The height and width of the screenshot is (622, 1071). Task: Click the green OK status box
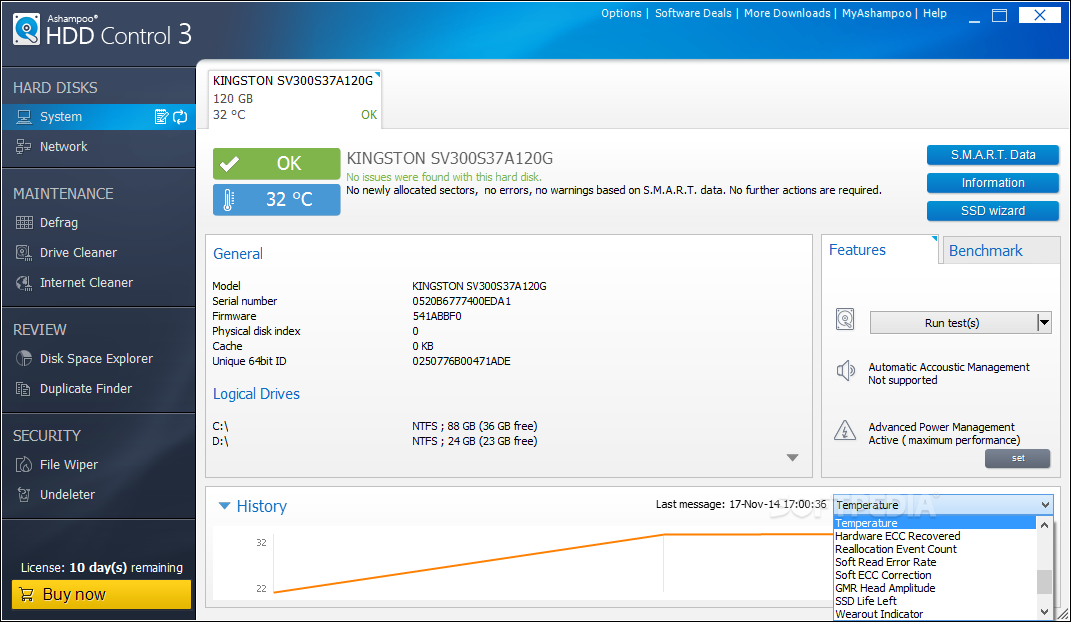pyautogui.click(x=277, y=164)
